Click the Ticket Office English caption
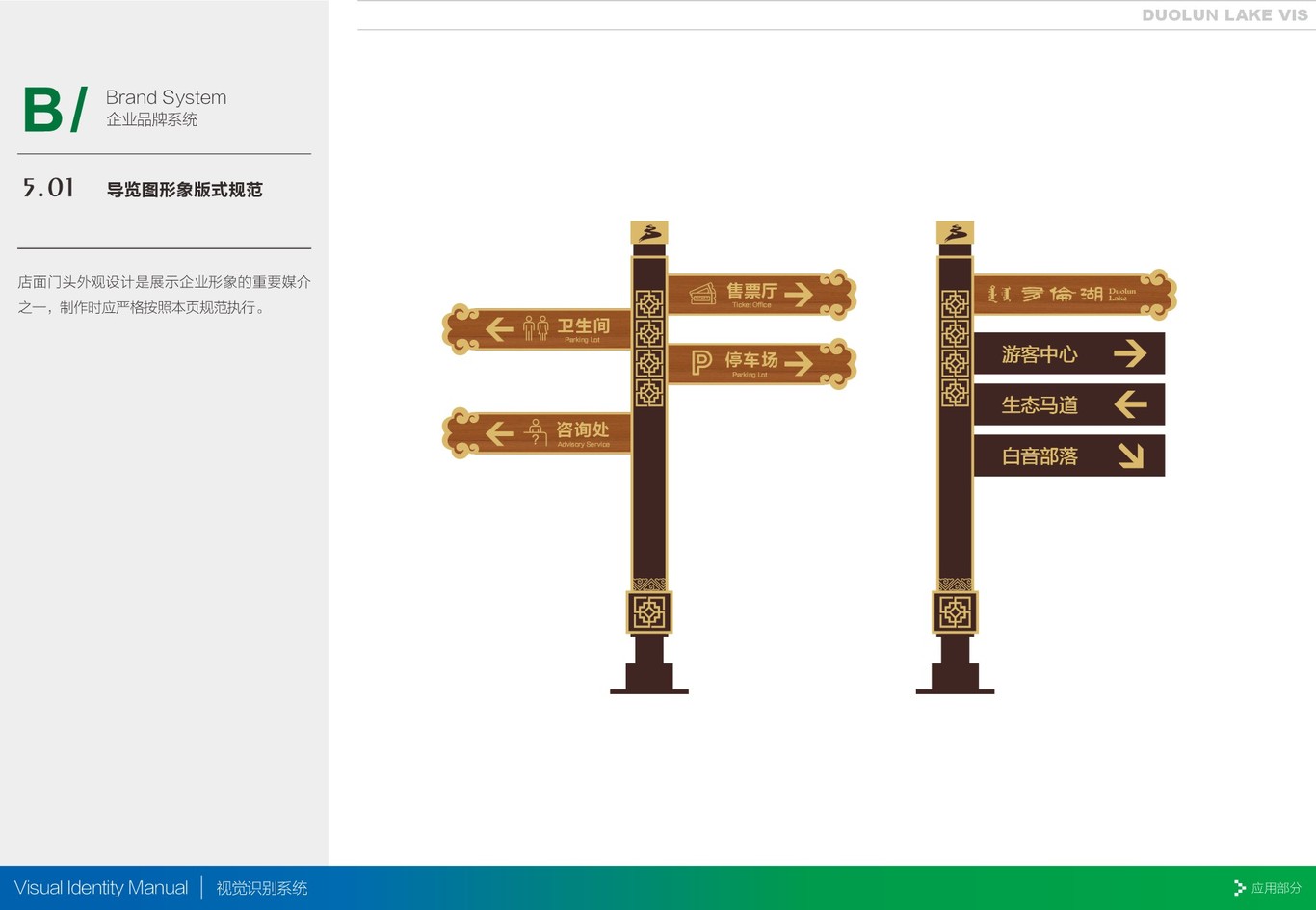This screenshot has height=910, width=1316. 751,305
